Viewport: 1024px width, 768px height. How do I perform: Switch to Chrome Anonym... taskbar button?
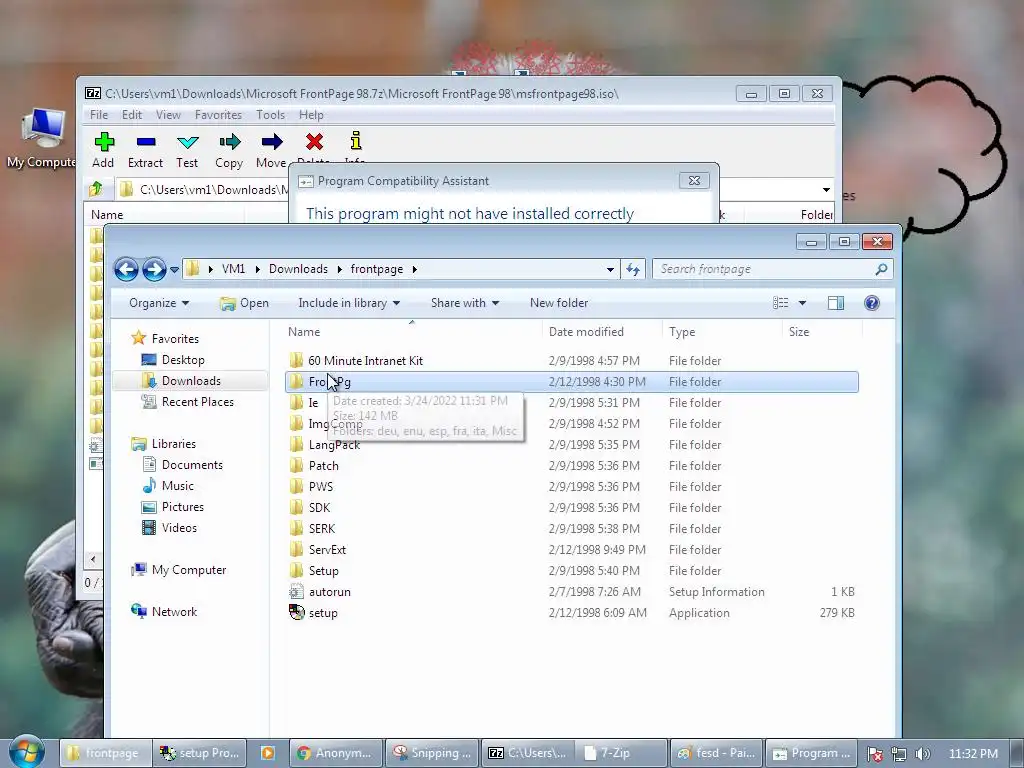click(335, 753)
